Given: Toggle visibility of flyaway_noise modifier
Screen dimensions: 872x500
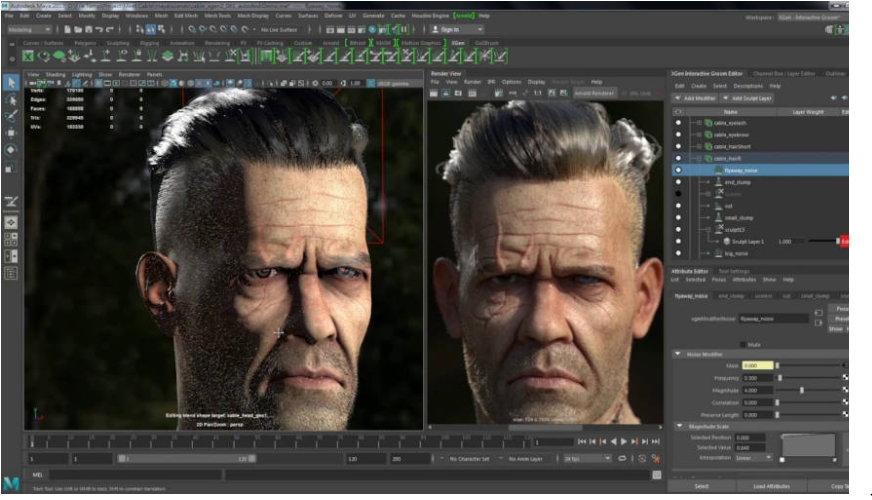Looking at the screenshot, I should (678, 170).
